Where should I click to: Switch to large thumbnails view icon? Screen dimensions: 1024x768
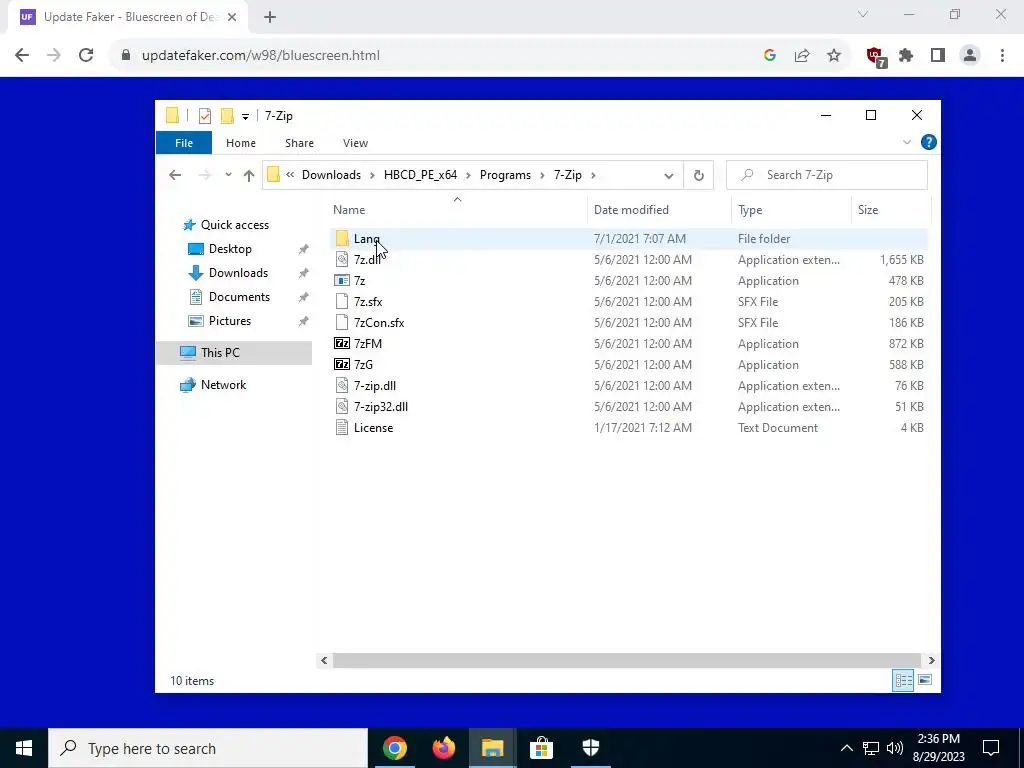click(925, 680)
